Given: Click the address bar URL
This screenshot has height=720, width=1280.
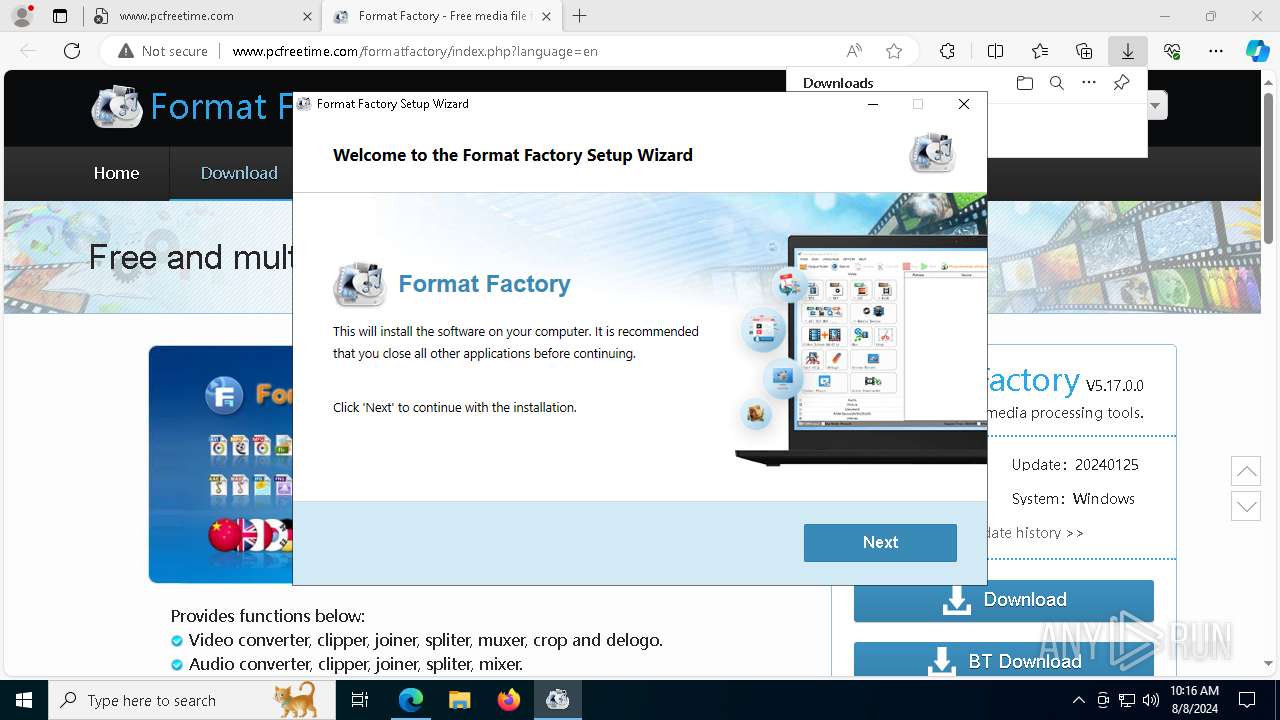Looking at the screenshot, I should click(x=415, y=51).
